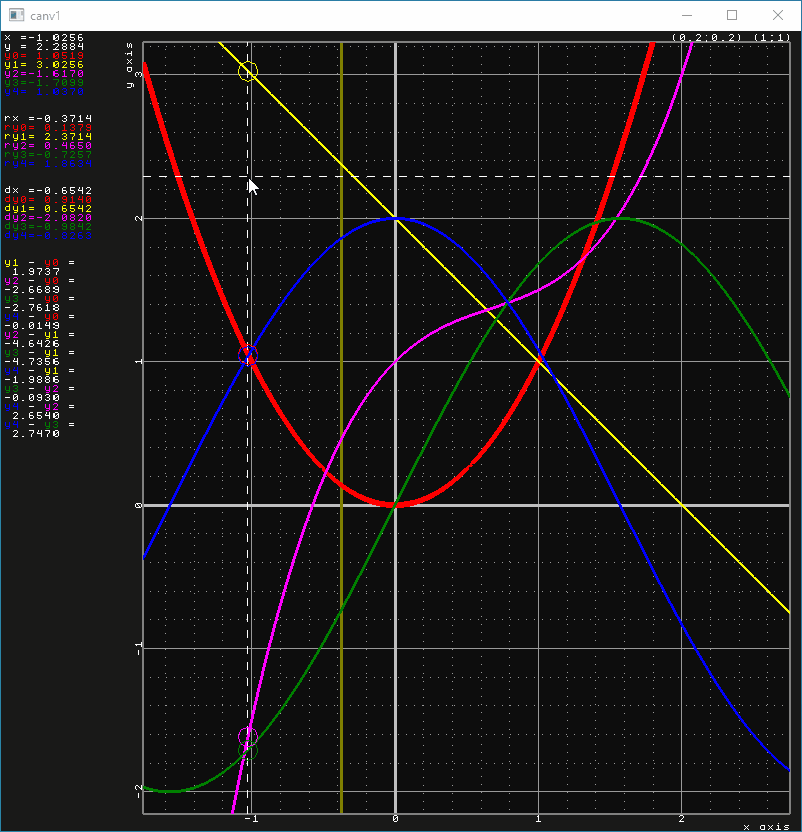
Task: Click the green circle marker on the green curve
Action: click(x=248, y=750)
